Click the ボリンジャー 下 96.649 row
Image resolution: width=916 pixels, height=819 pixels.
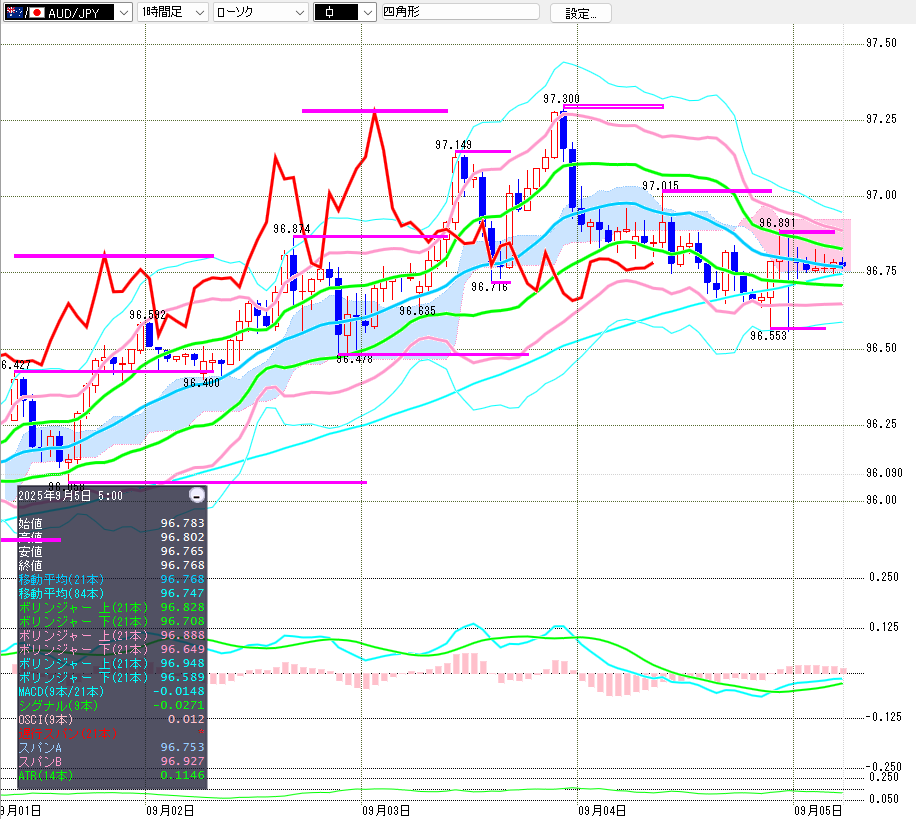point(112,650)
